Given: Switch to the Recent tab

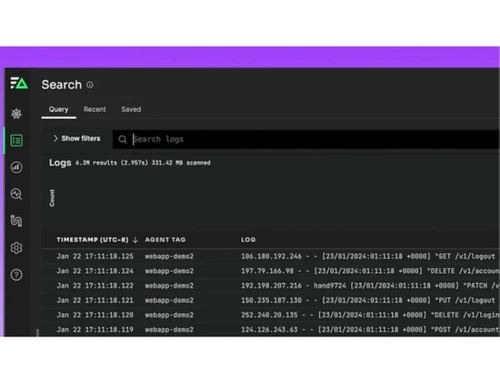Looking at the screenshot, I should coord(95,109).
